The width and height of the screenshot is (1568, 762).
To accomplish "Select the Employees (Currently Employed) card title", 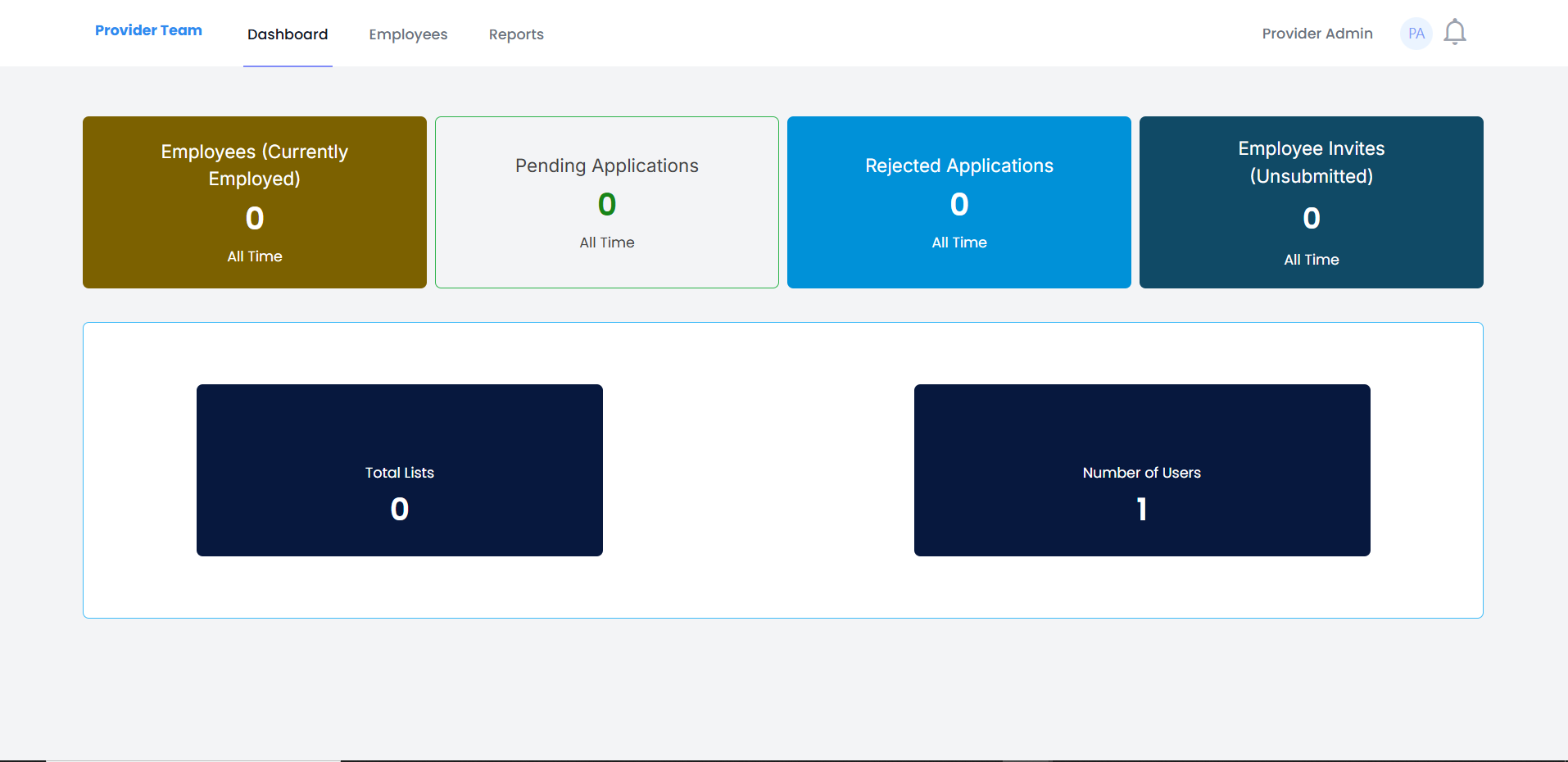I will tap(254, 165).
